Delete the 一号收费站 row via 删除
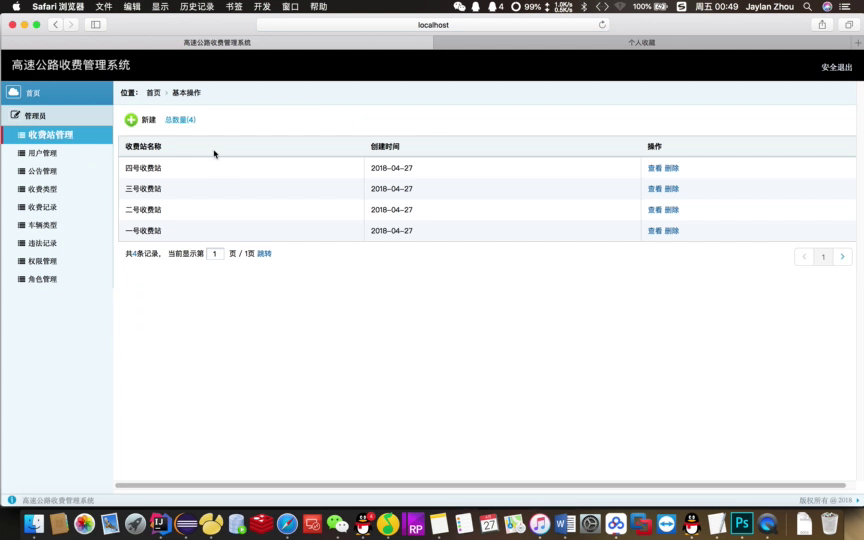Viewport: 864px width, 540px height. 672,231
